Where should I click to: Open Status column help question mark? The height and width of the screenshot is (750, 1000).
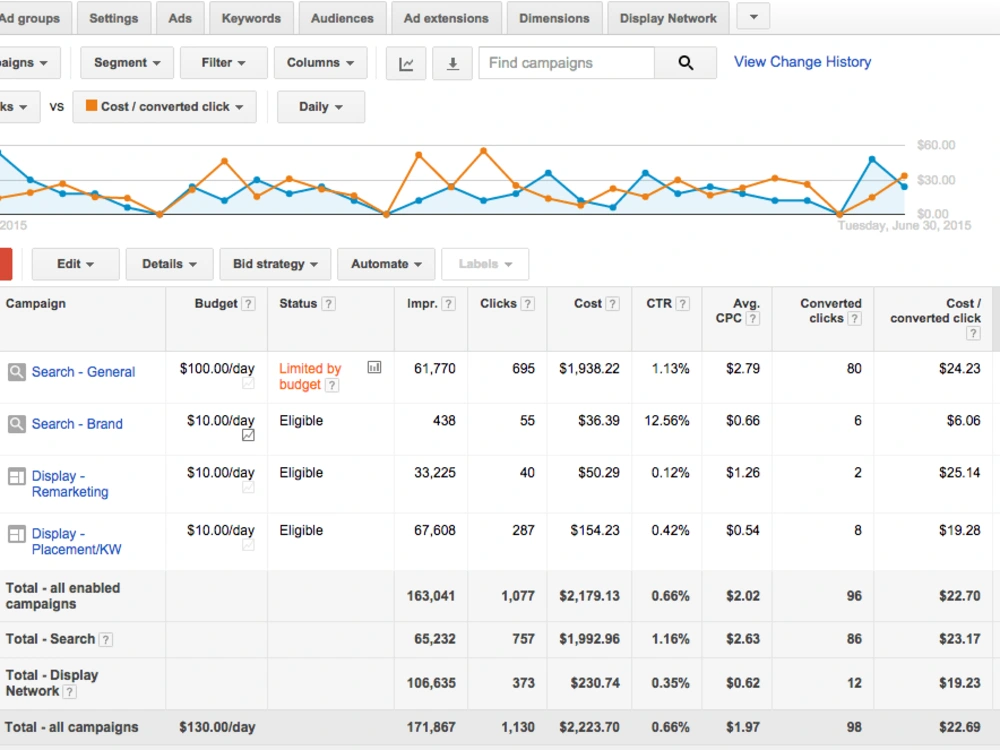328,304
